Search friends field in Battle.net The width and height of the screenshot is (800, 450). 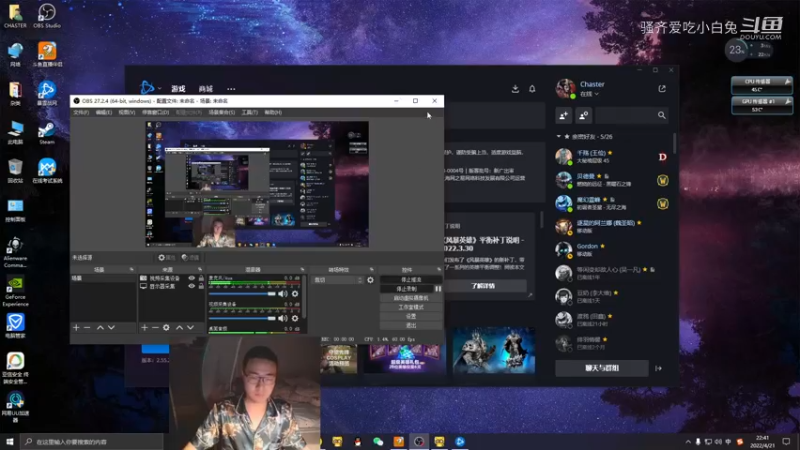(632, 115)
